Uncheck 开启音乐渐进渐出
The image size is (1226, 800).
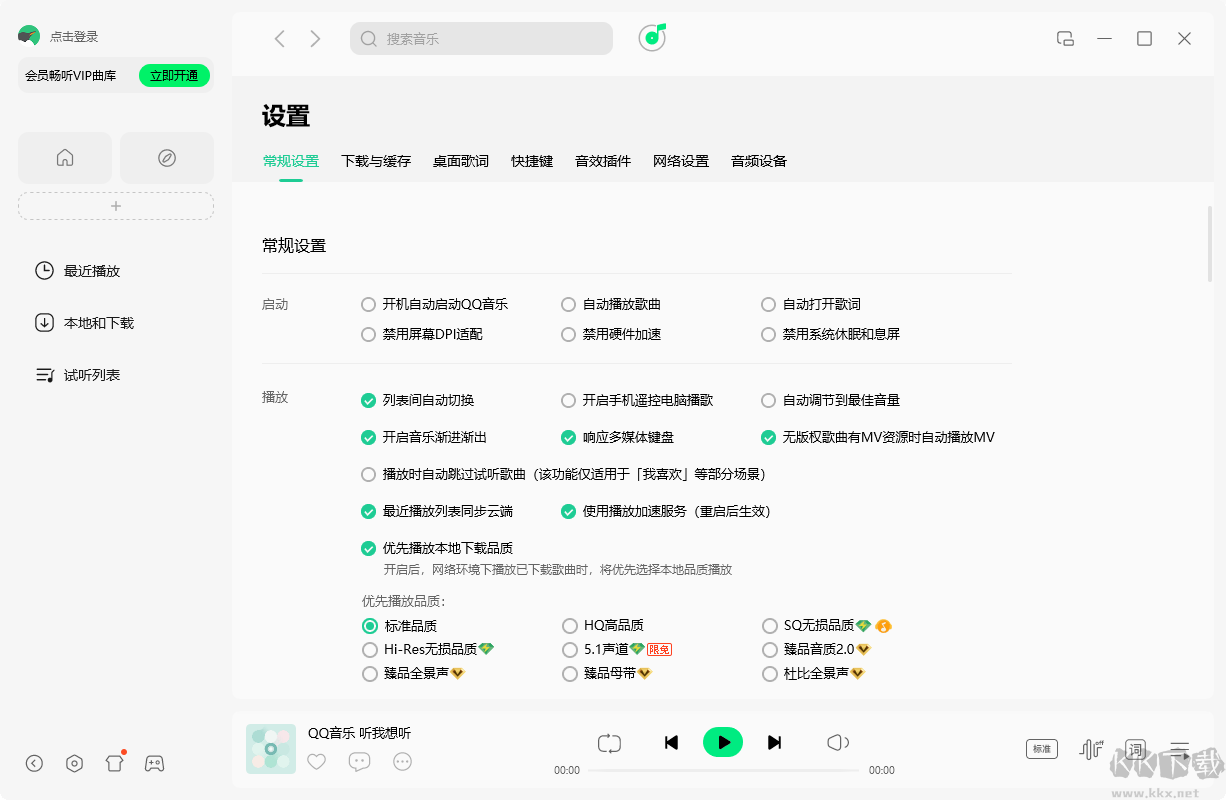[368, 437]
